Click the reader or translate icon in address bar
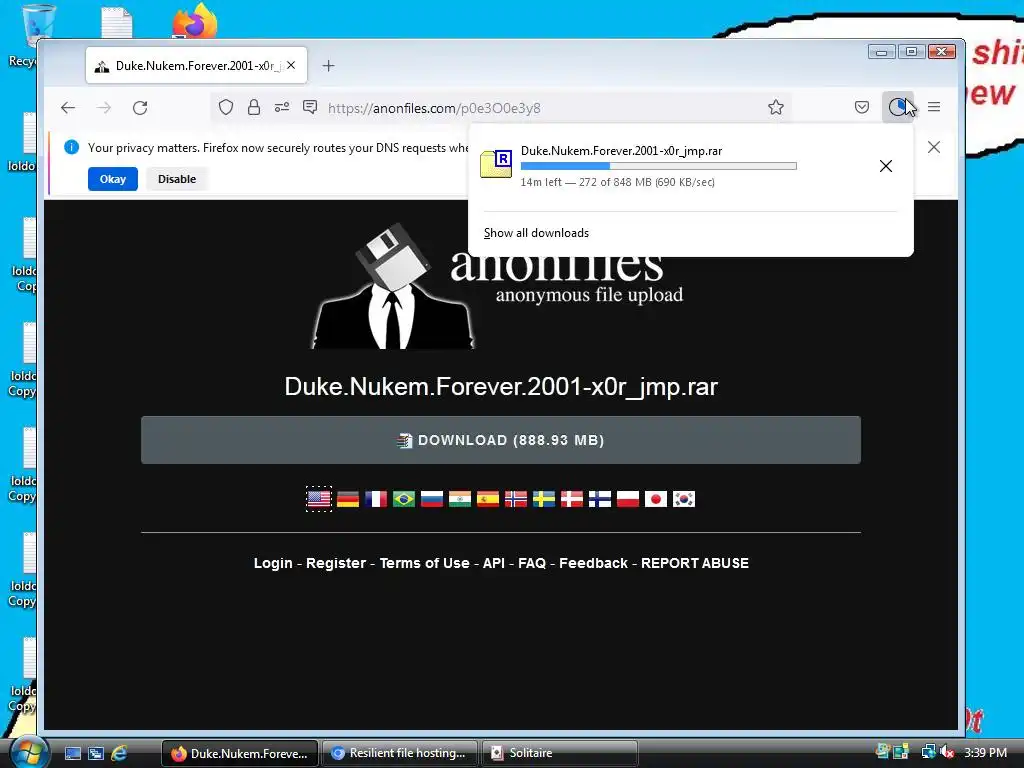The image size is (1024, 768). (310, 107)
